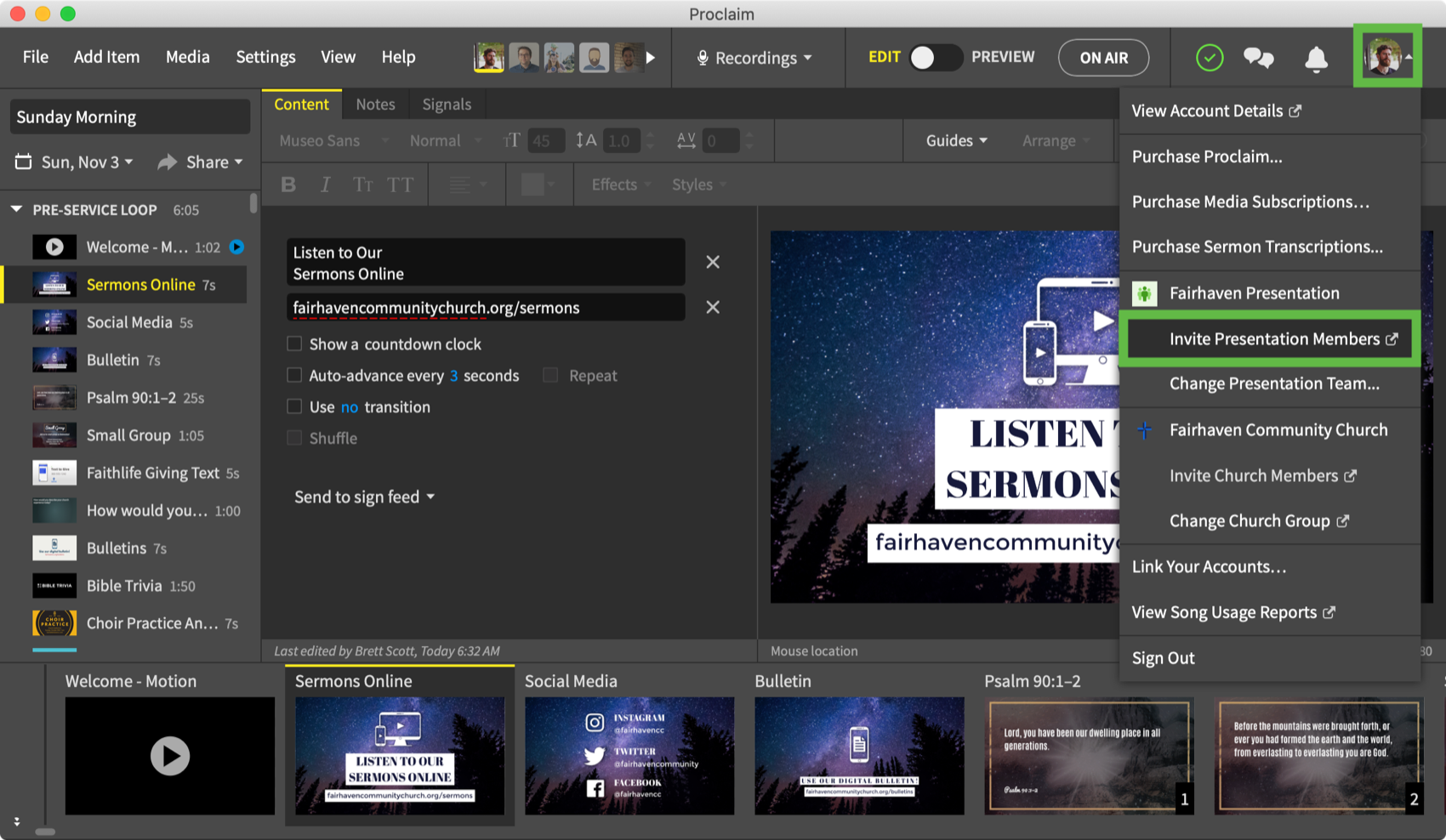Remove the fairhavencommunitychurch.org/sermons field
Image resolution: width=1446 pixels, height=840 pixels.
pyautogui.click(x=713, y=307)
